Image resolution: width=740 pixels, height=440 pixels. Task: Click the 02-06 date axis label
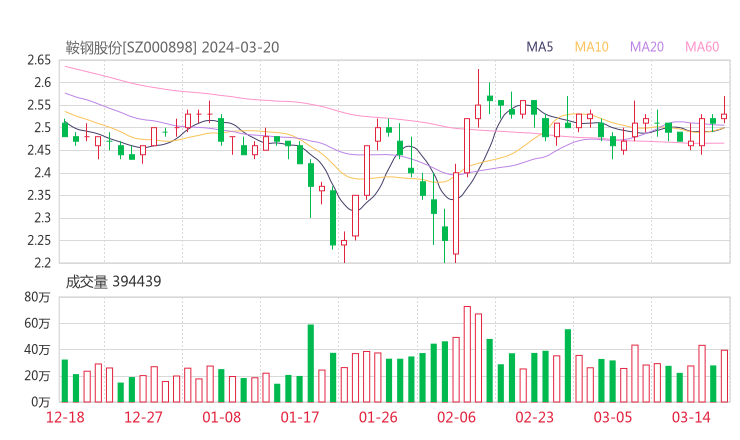(x=456, y=417)
